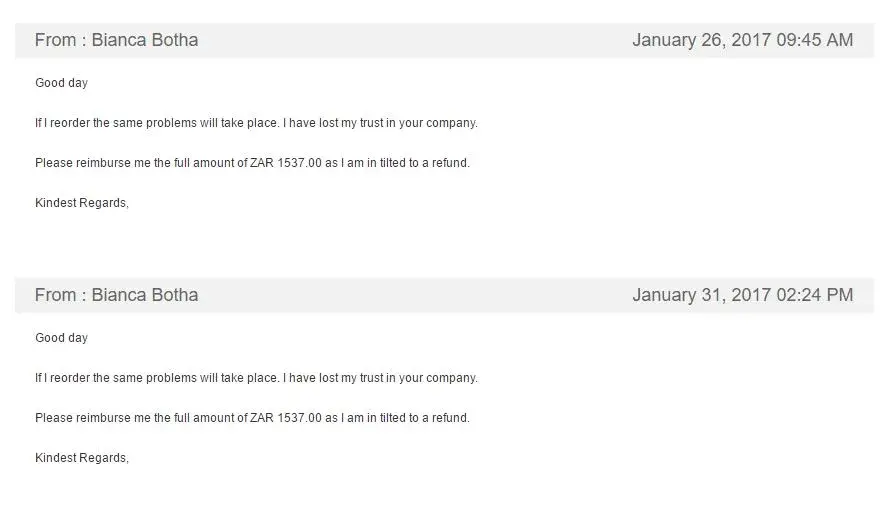This screenshot has height=512, width=896.
Task: Click the first 'From : Bianca Botha' header
Action: click(x=116, y=40)
